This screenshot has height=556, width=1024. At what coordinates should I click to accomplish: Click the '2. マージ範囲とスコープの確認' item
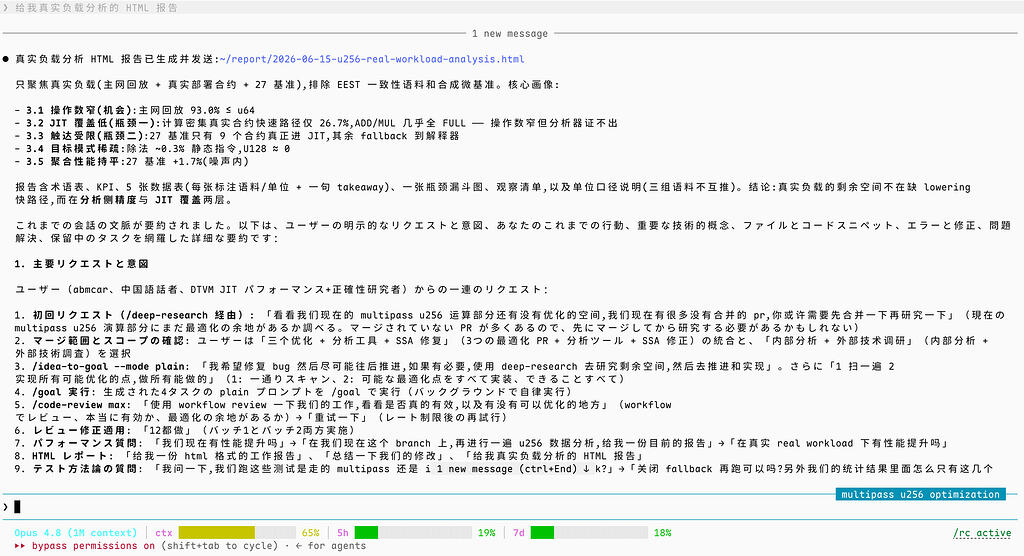tap(502, 346)
